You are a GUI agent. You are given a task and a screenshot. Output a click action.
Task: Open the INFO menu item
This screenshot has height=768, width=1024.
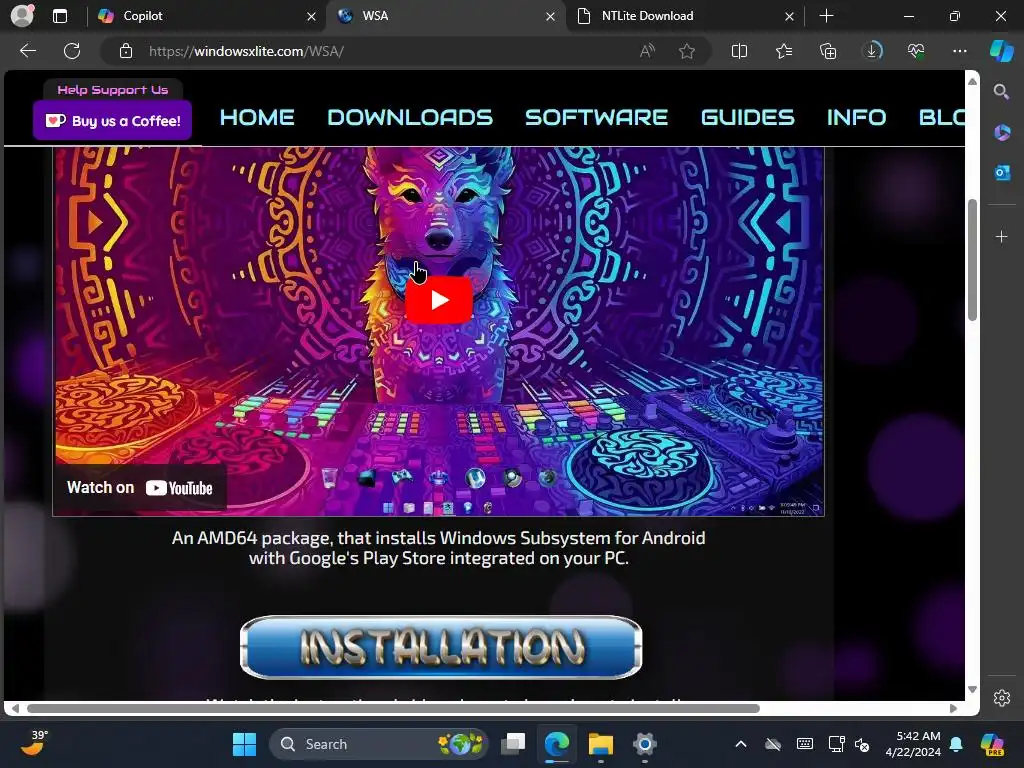(x=856, y=118)
